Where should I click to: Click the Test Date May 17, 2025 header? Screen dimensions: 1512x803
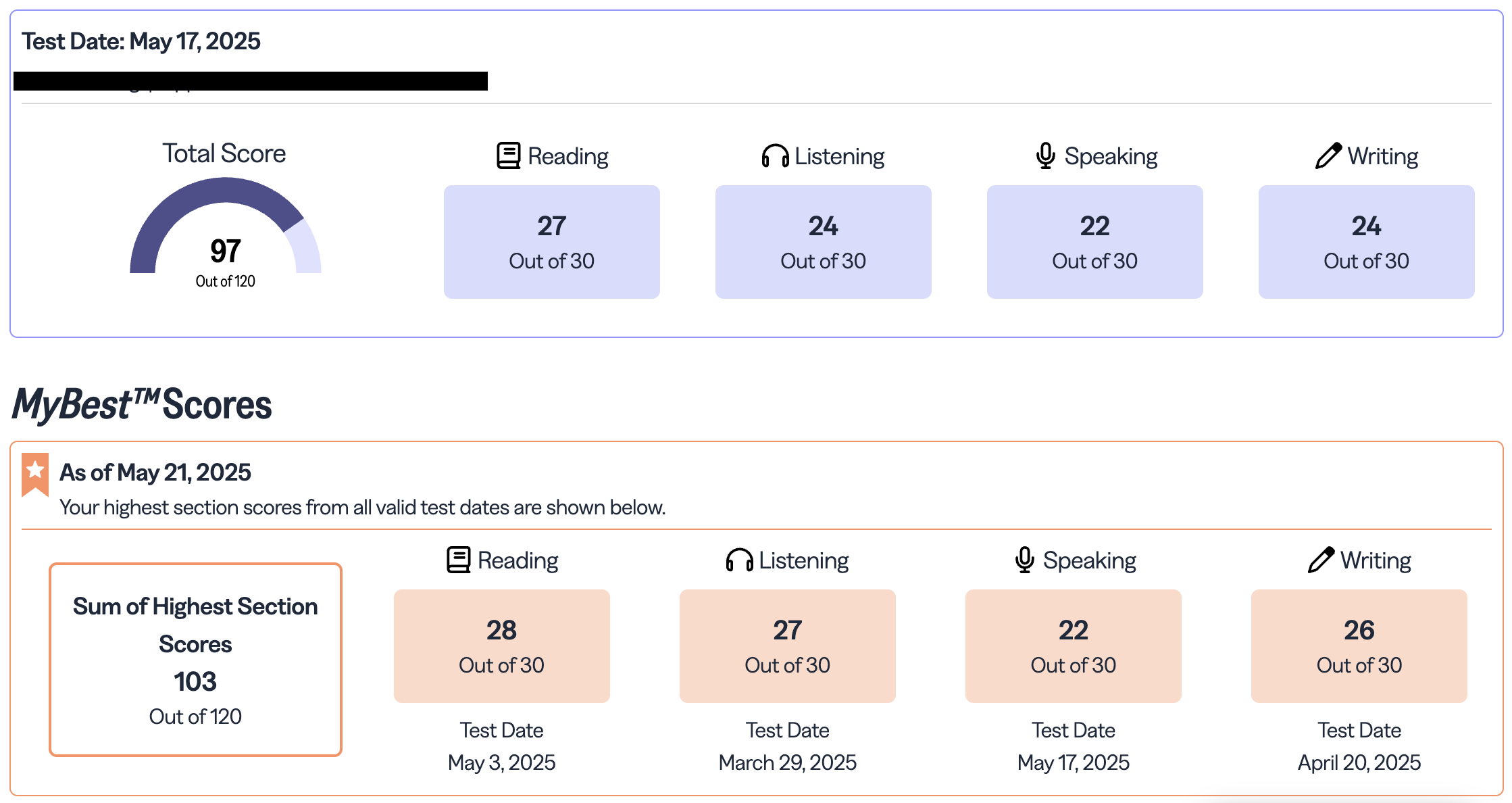[x=141, y=41]
